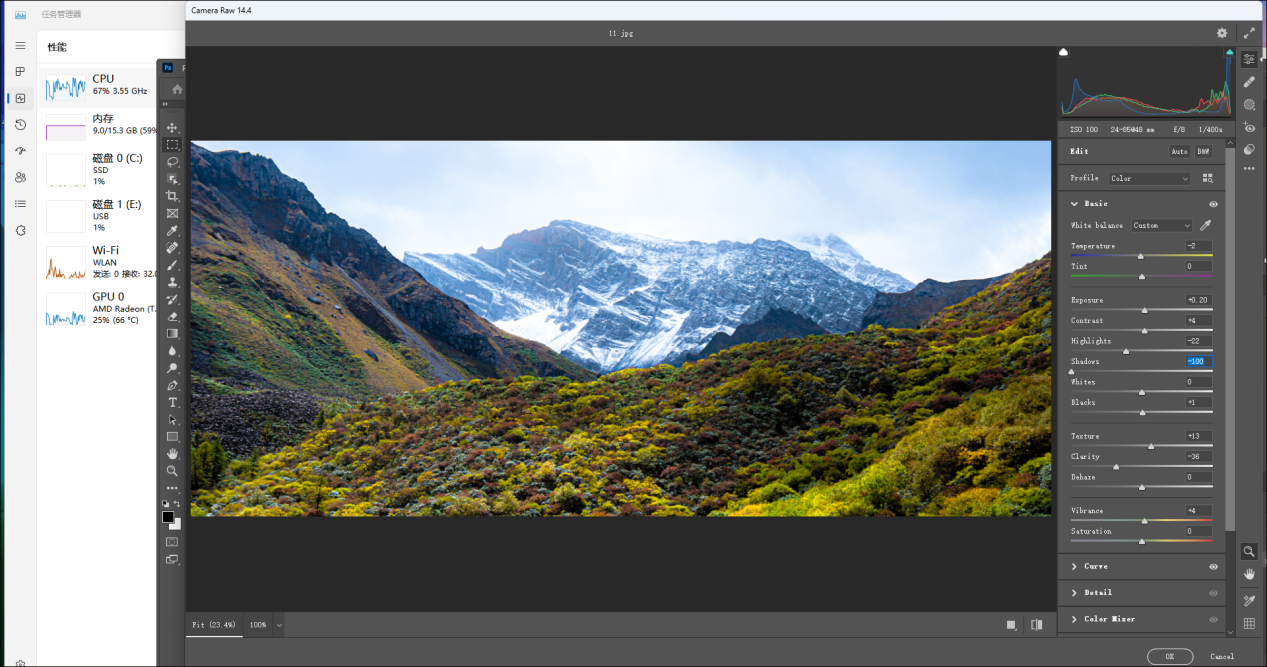Toggle visibility of Curve panel edits
This screenshot has height=667, width=1267.
pos(1213,567)
